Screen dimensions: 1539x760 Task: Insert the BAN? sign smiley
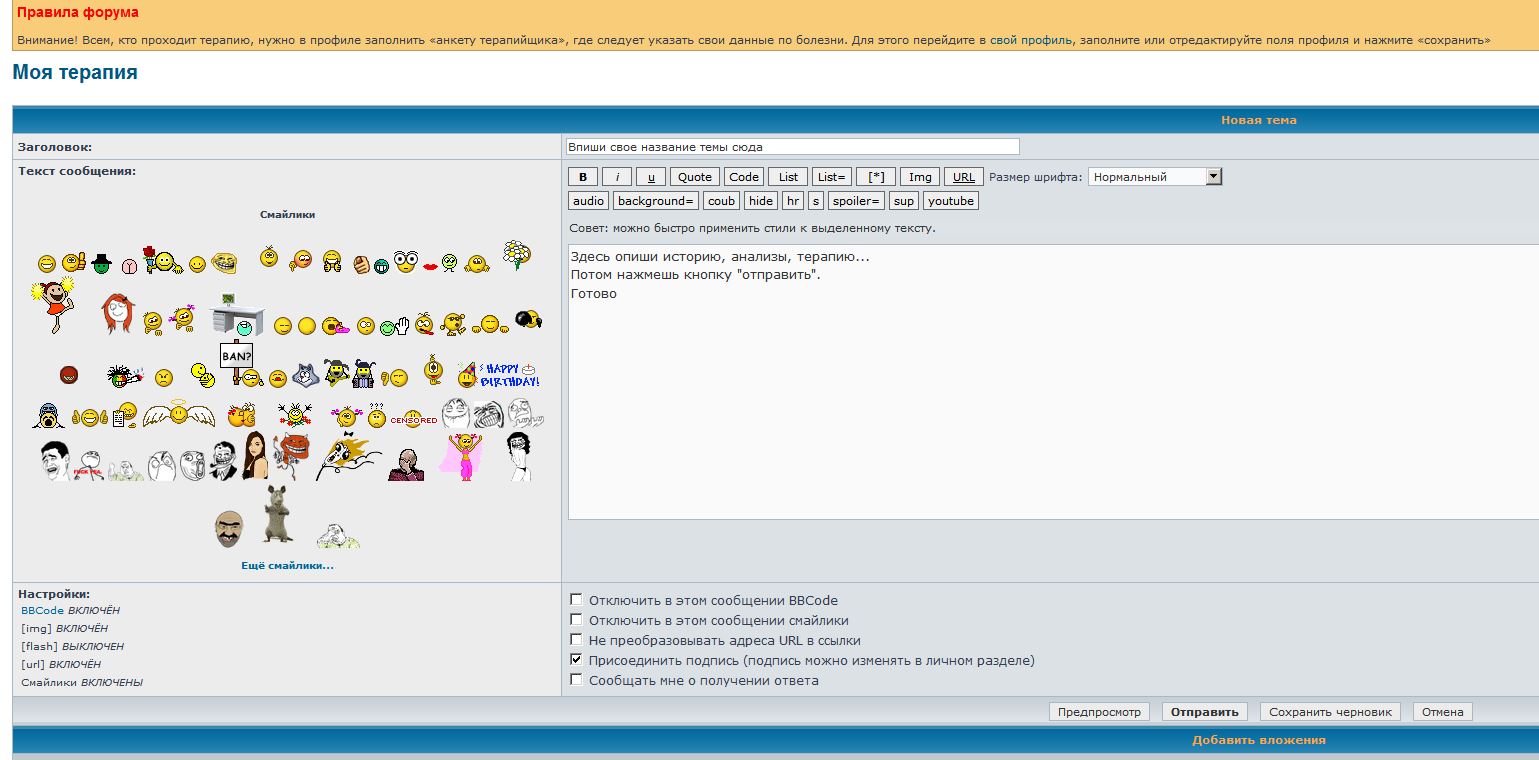237,361
